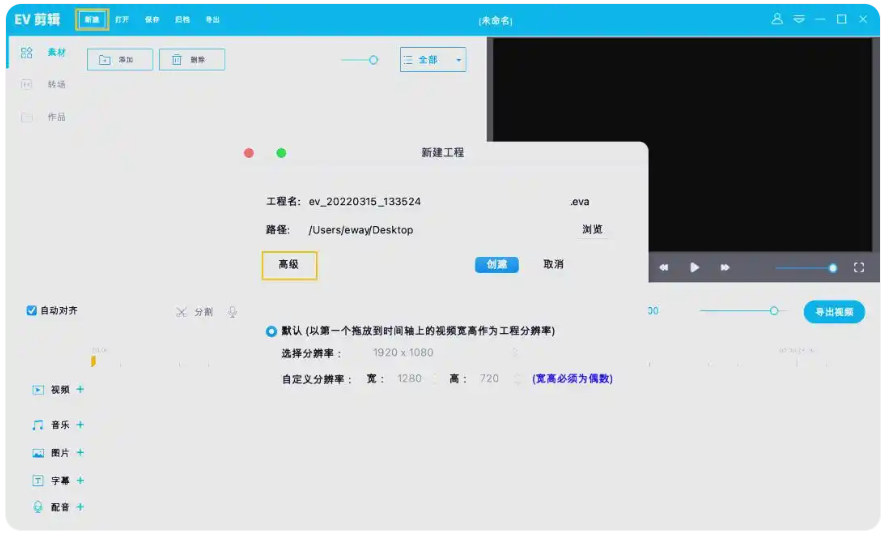Open 选择分辨率 1920 x 1080 dropdown
Image resolution: width=885 pixels, height=533 pixels.
tap(445, 353)
